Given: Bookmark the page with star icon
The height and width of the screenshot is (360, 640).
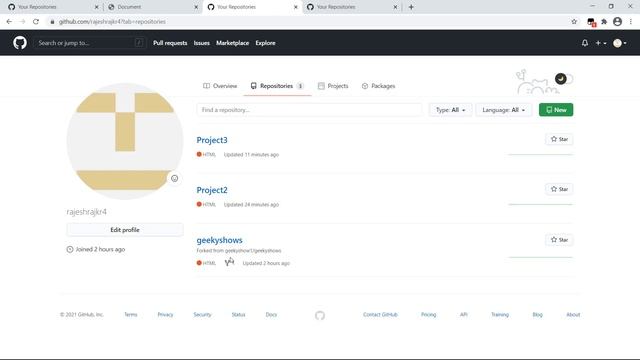Looking at the screenshot, I should [x=574, y=22].
